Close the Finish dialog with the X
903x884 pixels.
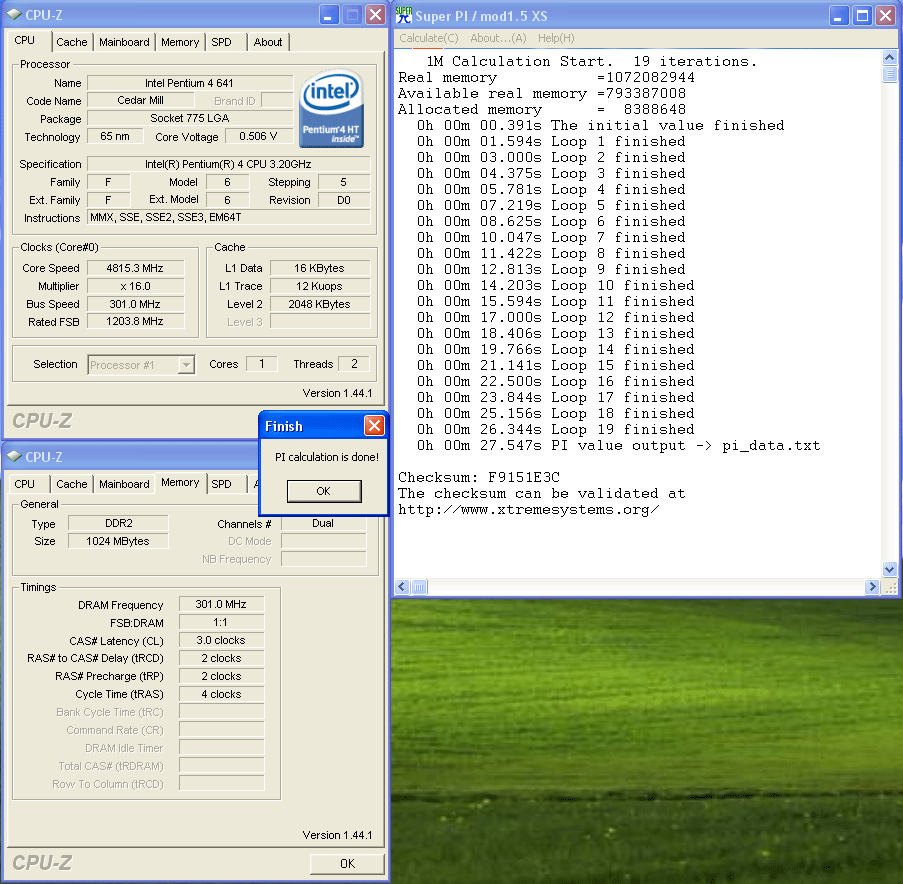click(374, 426)
